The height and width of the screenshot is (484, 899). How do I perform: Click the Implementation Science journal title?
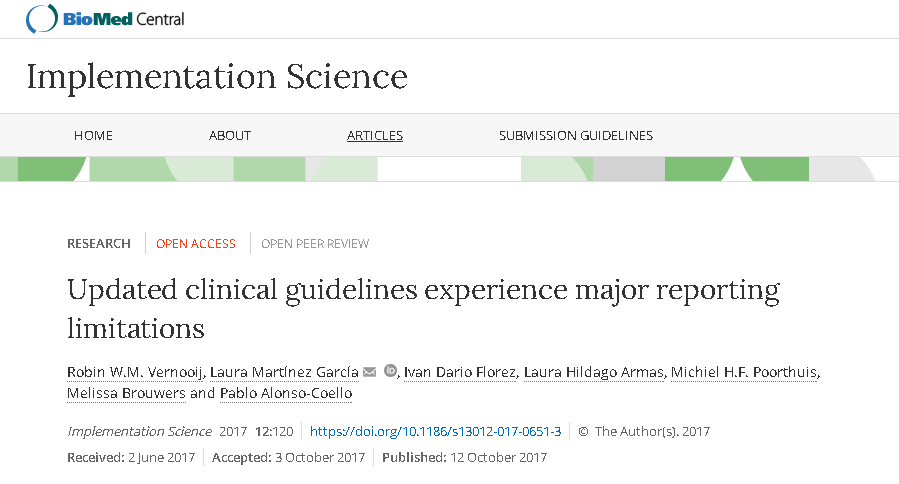217,77
